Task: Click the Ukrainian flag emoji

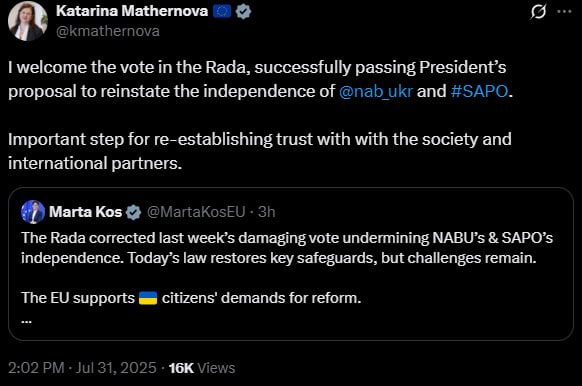Action: (x=148, y=298)
